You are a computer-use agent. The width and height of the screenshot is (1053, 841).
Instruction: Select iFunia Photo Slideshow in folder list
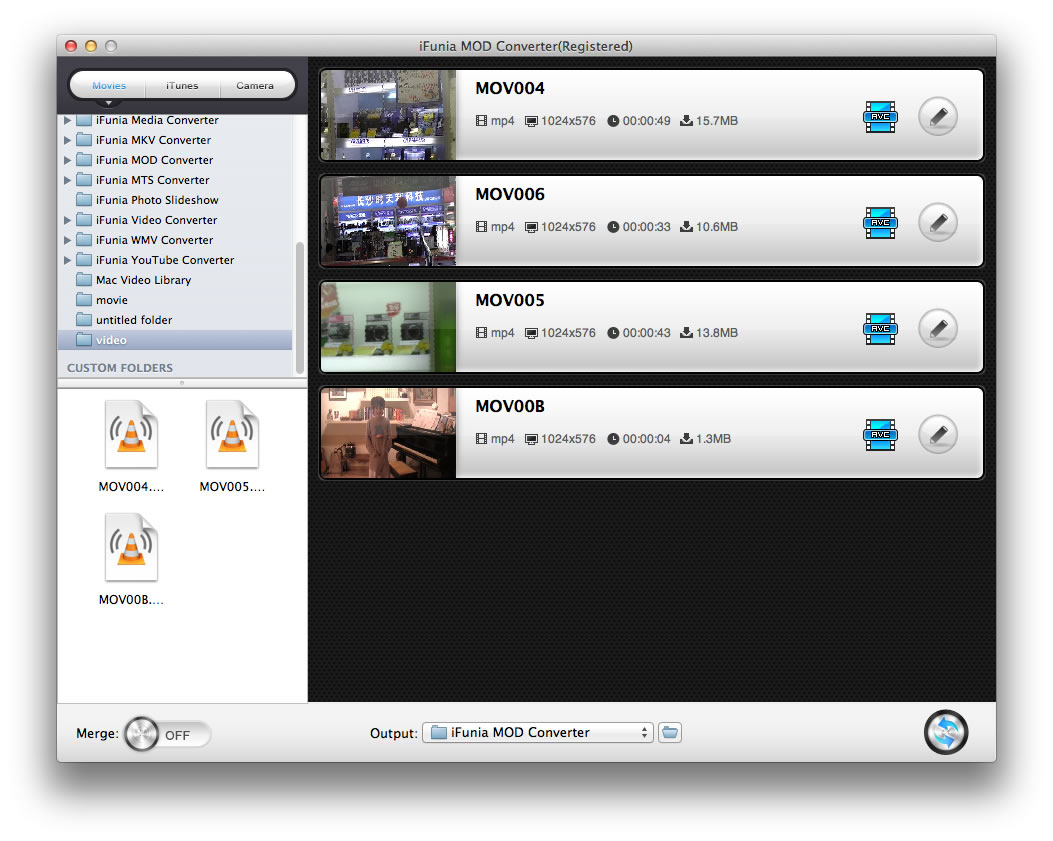pos(175,200)
